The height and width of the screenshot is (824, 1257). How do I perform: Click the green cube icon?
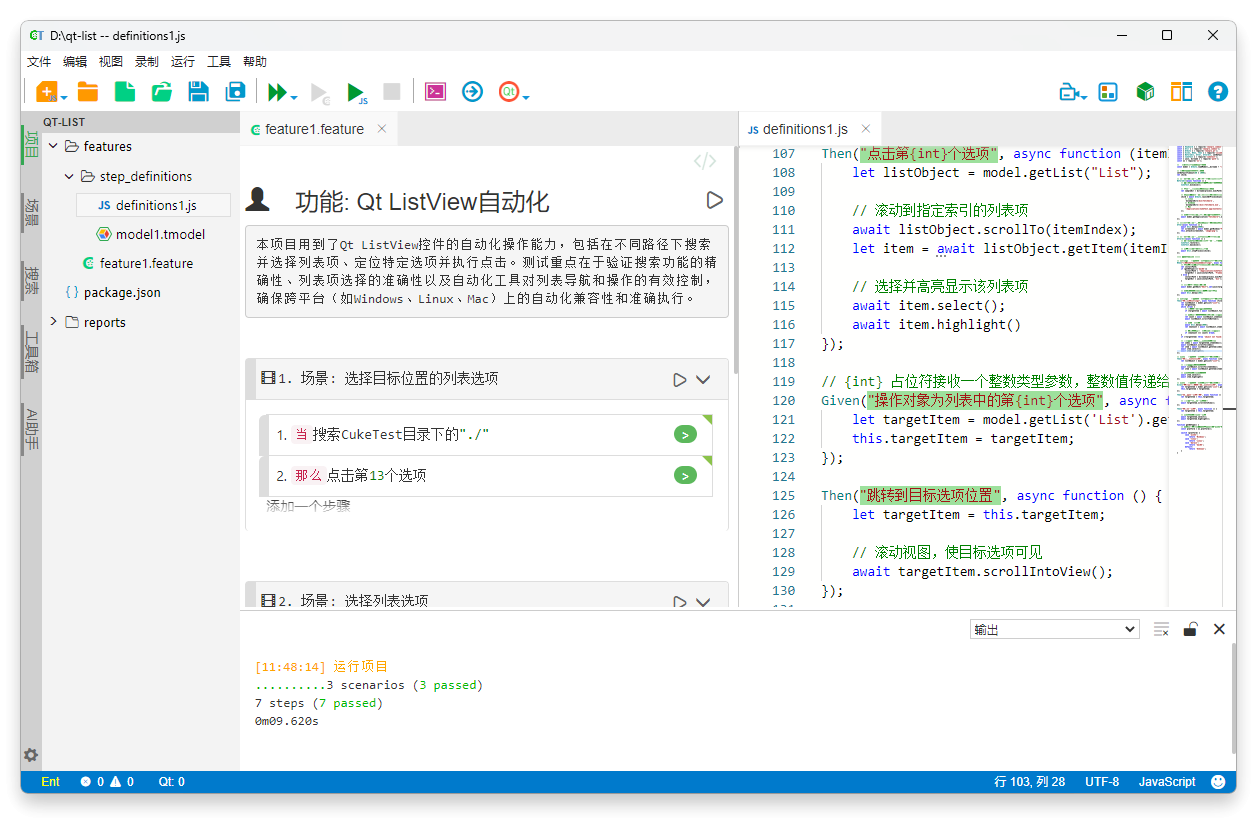pyautogui.click(x=1145, y=92)
